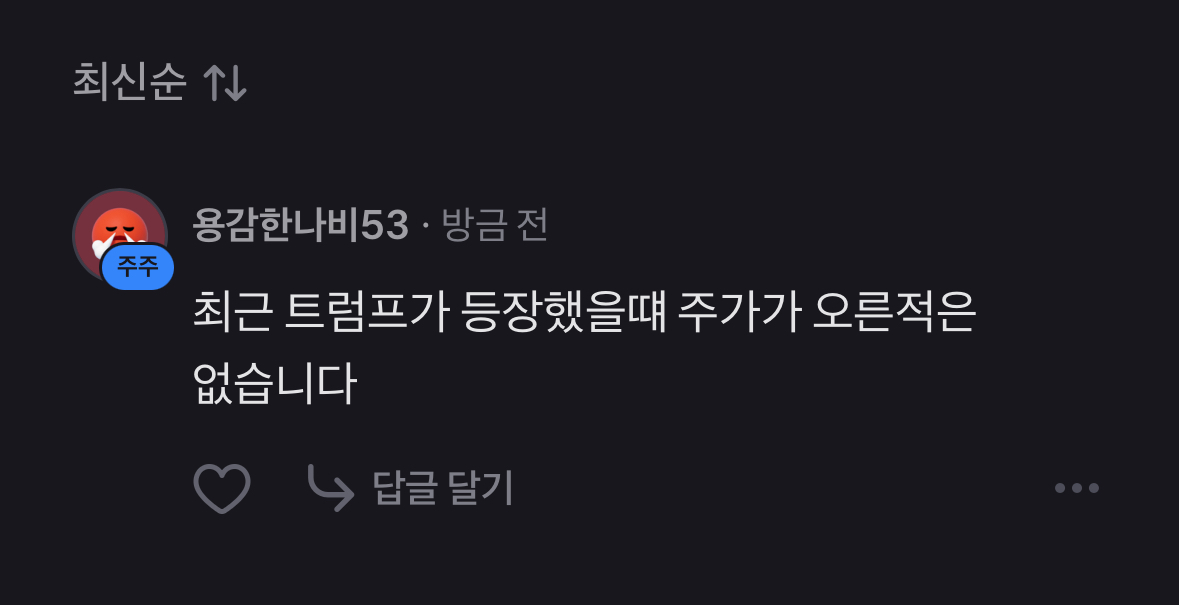Click the 방금 전 timestamp
The height and width of the screenshot is (605, 1179).
494,225
